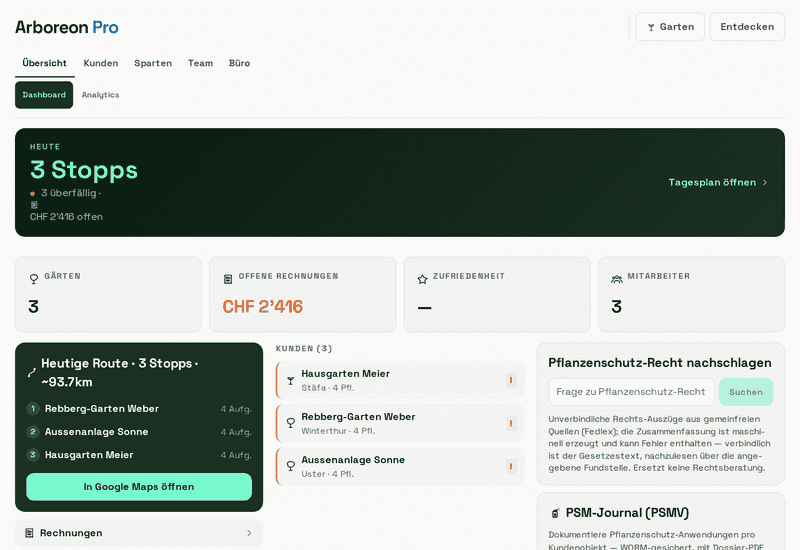Click the PSM-Journal sprayer icon

(x=555, y=513)
